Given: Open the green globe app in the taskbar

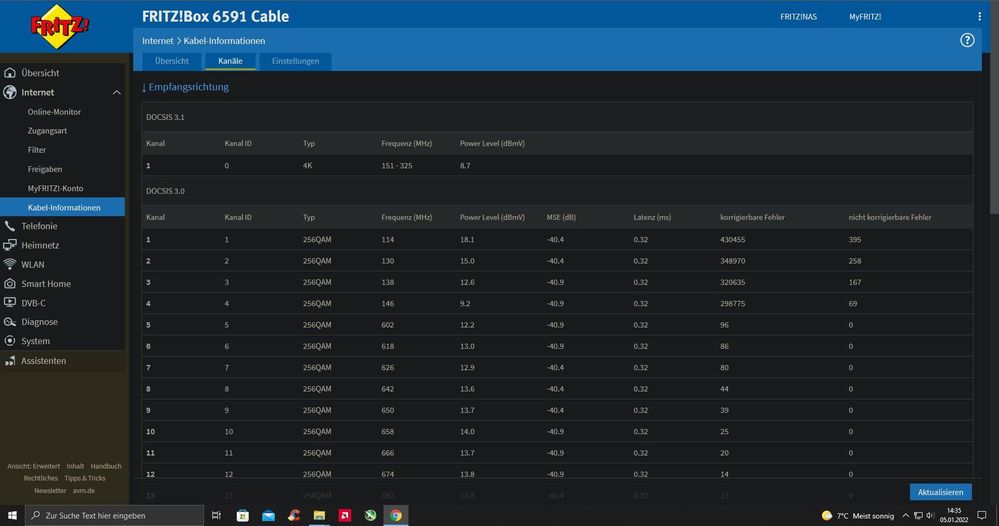Looking at the screenshot, I should coord(370,515).
